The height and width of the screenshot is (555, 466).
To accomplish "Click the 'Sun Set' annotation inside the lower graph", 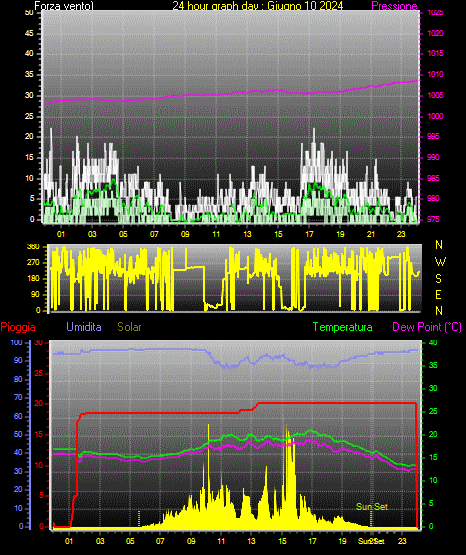I will point(372,507).
